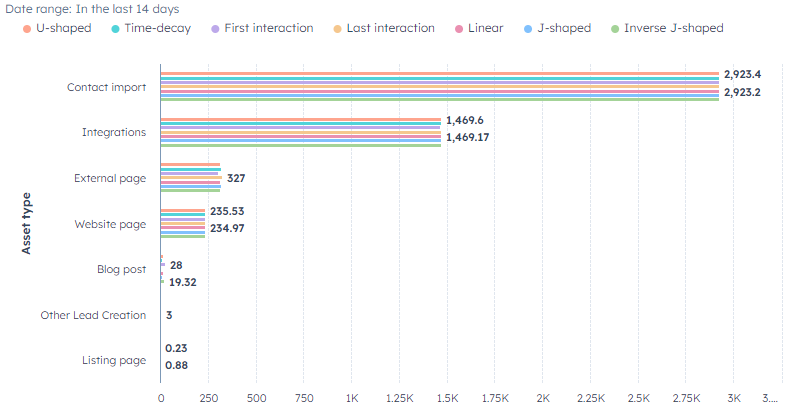Image resolution: width=790 pixels, height=408 pixels.
Task: Select the Listing page axis label
Action: click(x=114, y=360)
